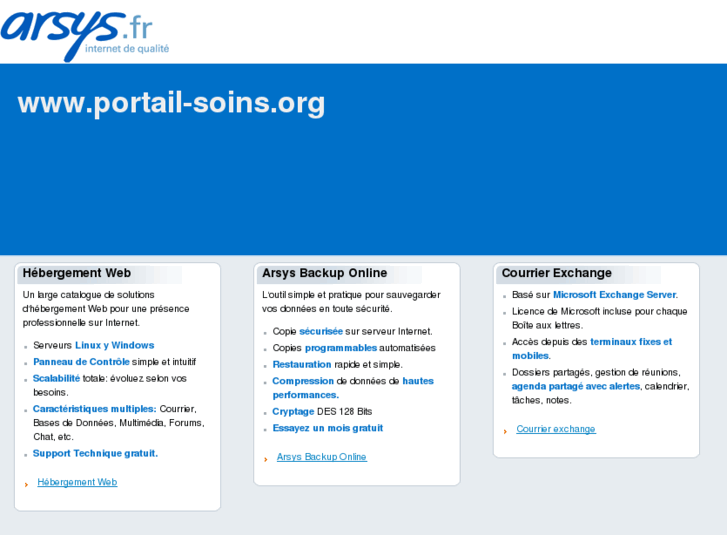Click 'agenda partagé avec alertes' text
Viewport: 727px width, 545px height.
tap(576, 386)
